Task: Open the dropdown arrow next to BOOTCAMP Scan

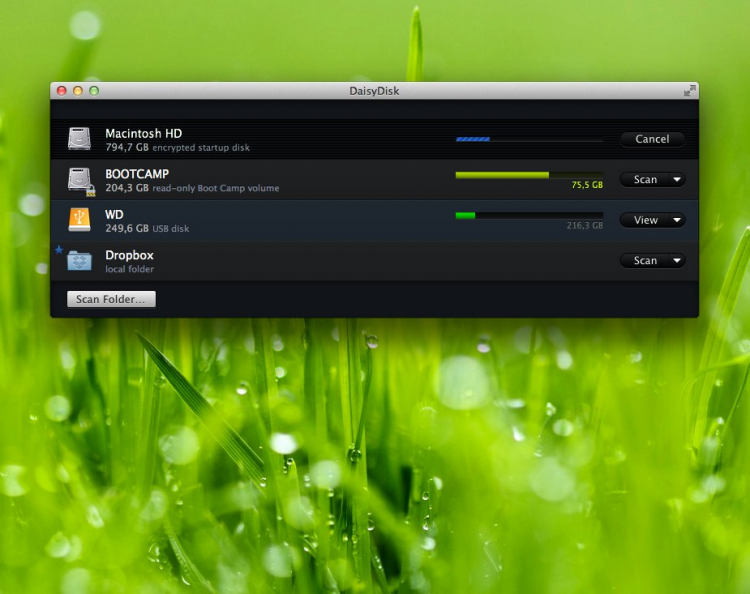Action: (x=677, y=179)
